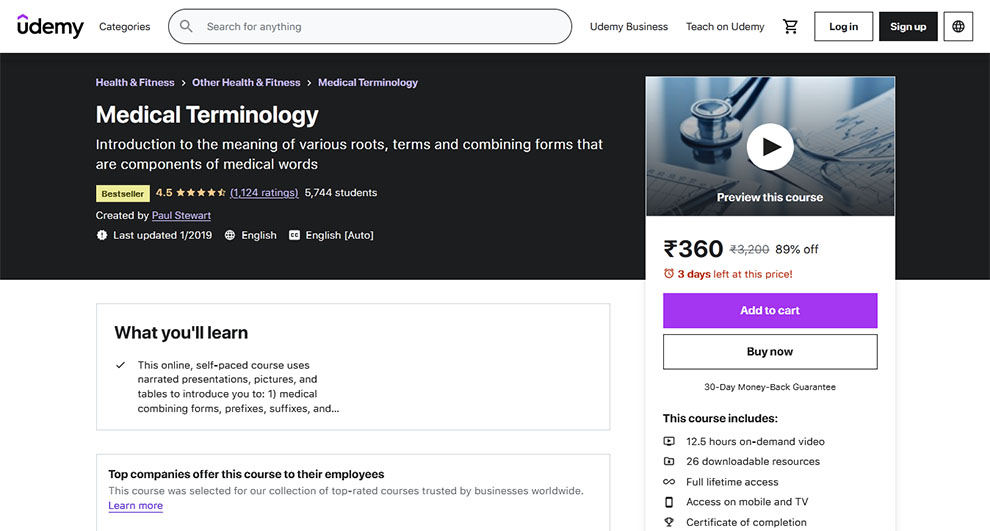Click the Add to cart button
The width and height of the screenshot is (990, 531).
(770, 311)
